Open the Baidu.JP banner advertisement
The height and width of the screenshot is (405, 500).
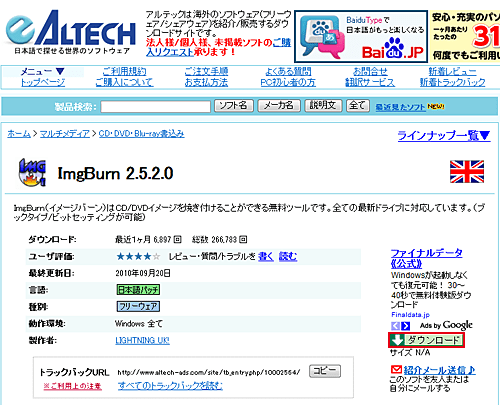[361, 36]
